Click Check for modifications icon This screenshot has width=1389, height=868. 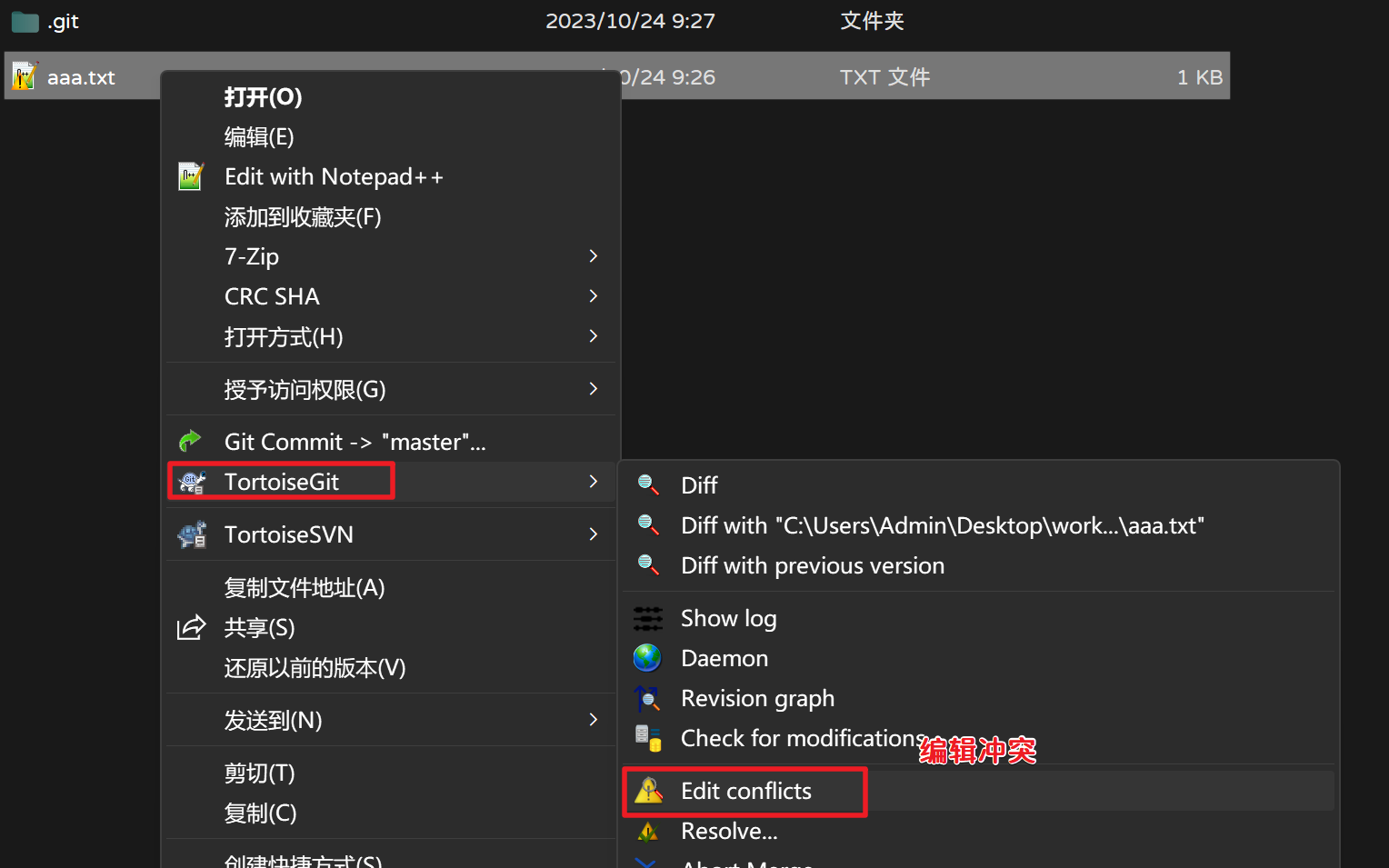pos(648,738)
